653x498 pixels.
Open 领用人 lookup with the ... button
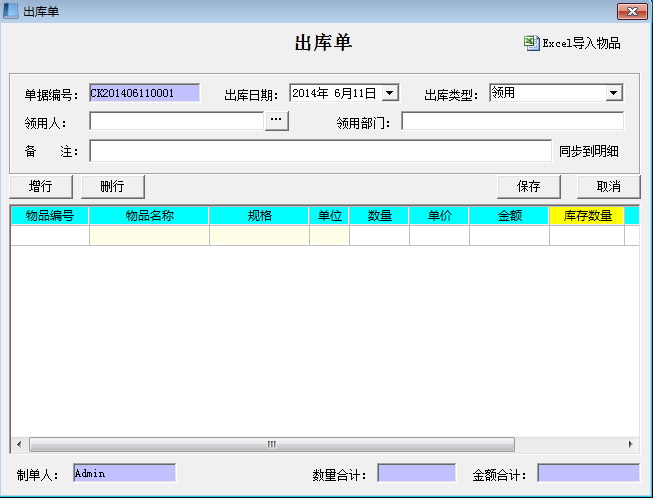pyautogui.click(x=276, y=121)
